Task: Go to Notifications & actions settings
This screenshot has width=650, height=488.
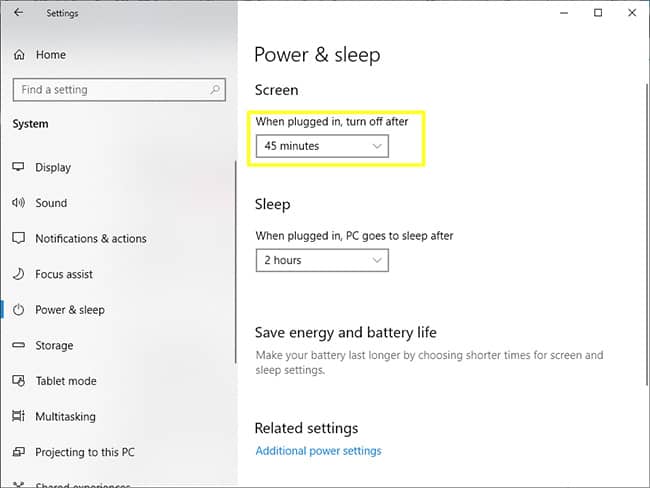Action: click(x=91, y=238)
